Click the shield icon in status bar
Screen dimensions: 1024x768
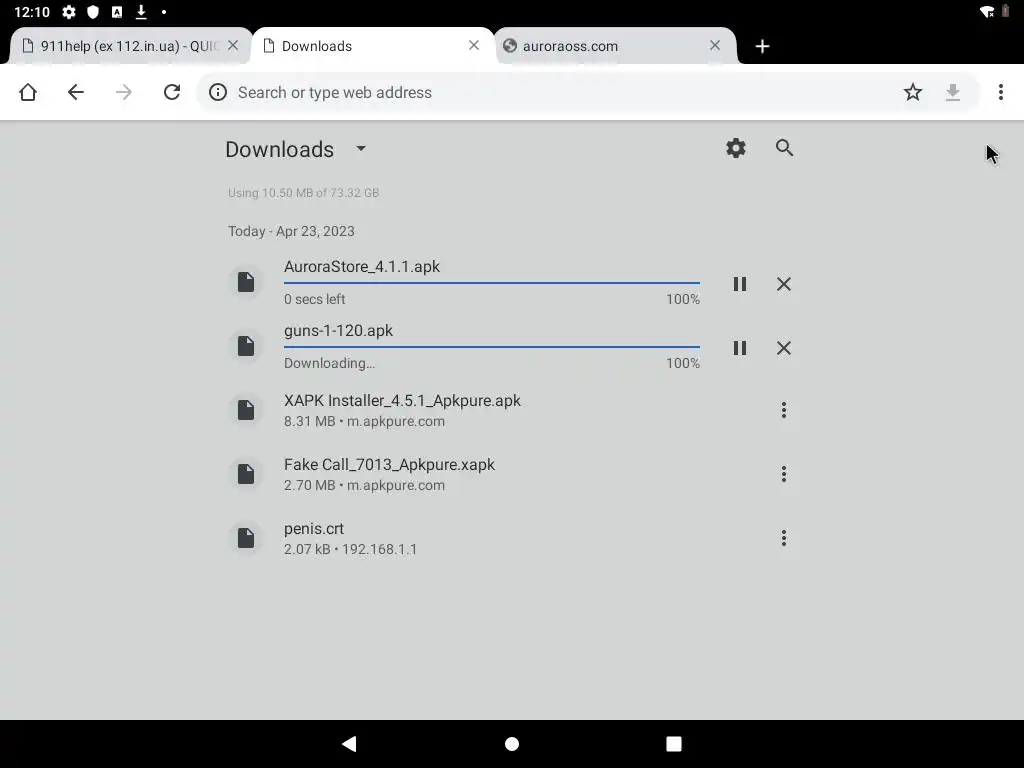tap(93, 12)
